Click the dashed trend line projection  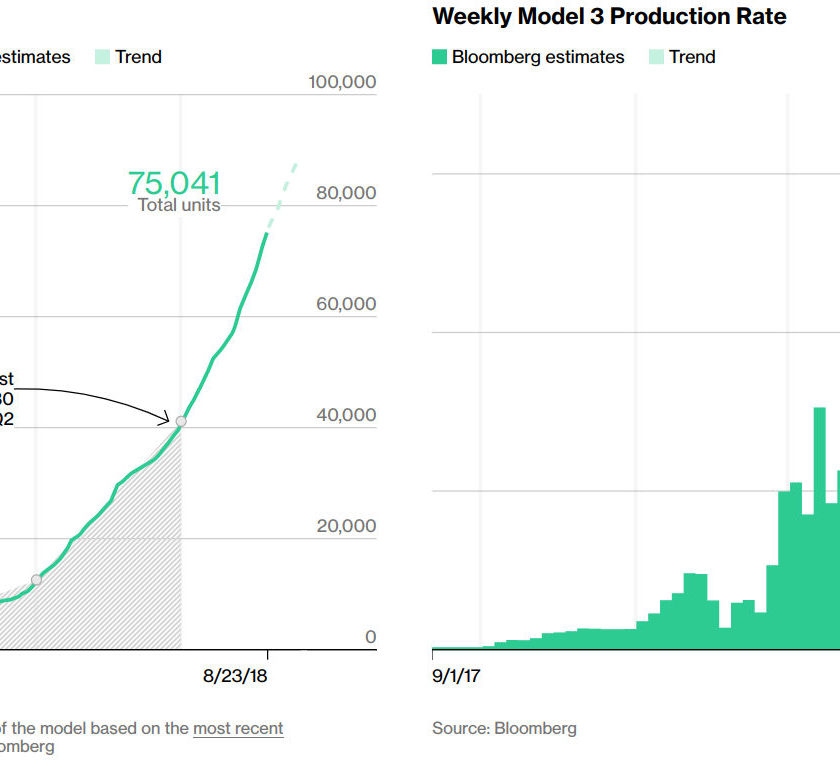point(282,196)
